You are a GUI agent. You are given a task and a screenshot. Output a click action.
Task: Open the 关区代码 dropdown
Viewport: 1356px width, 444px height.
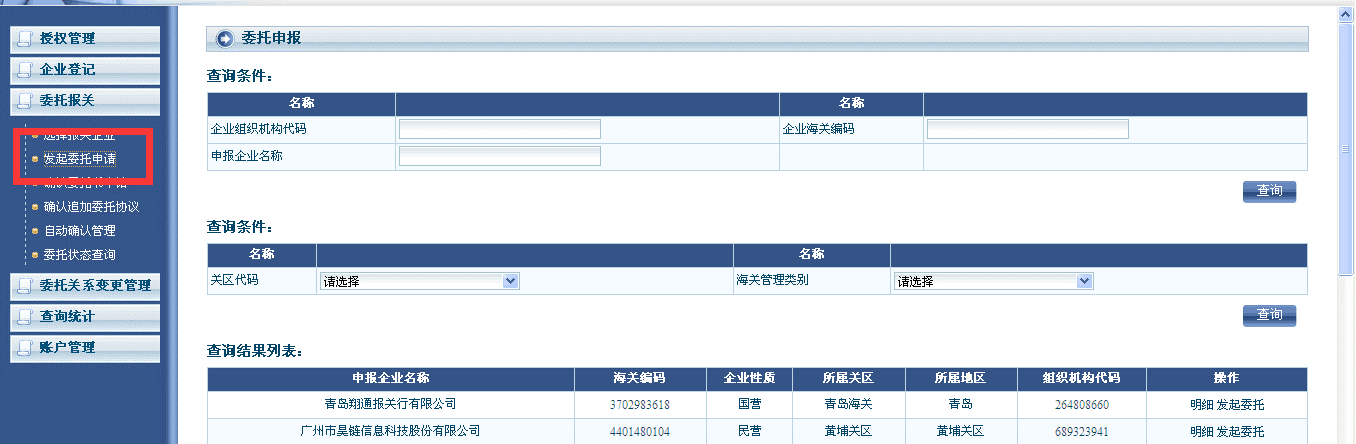pyautogui.click(x=419, y=282)
